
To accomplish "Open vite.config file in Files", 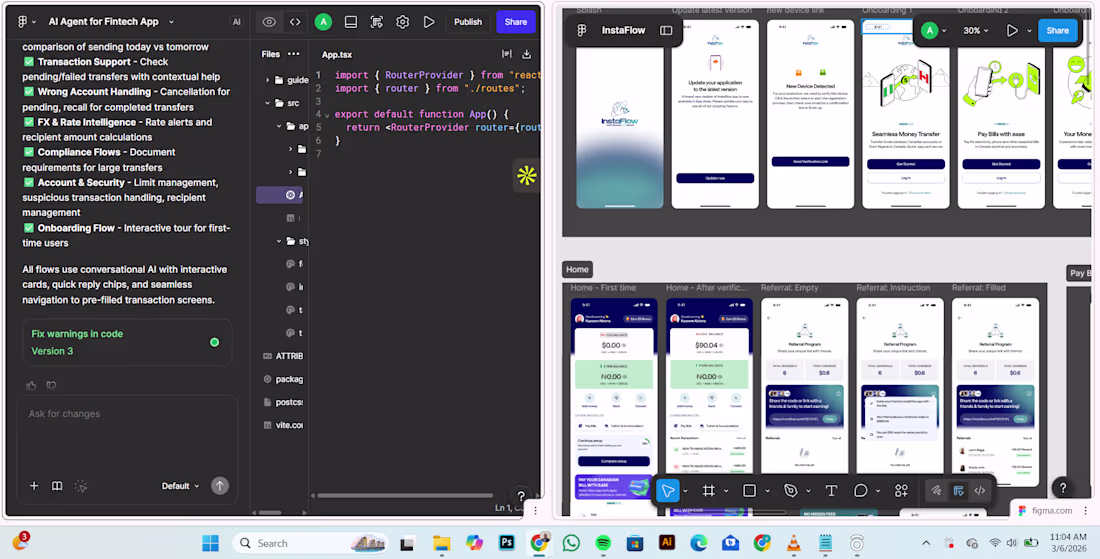I will (283, 425).
